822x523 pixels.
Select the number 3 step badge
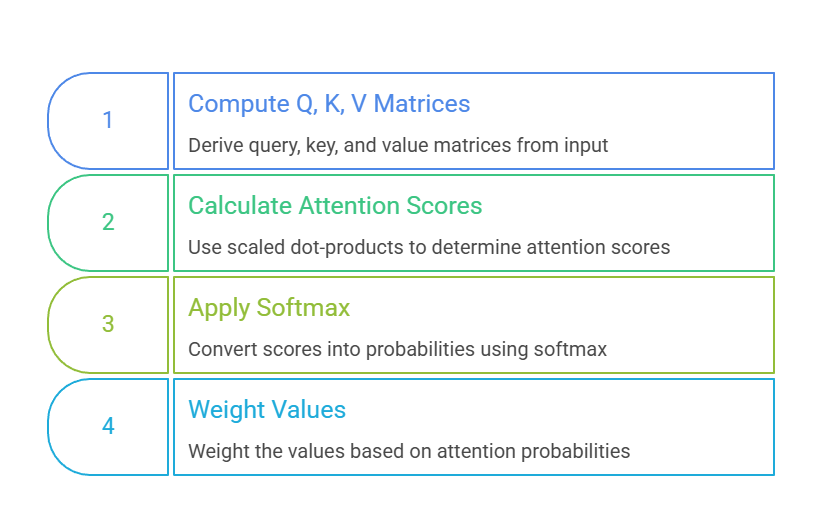(x=108, y=325)
